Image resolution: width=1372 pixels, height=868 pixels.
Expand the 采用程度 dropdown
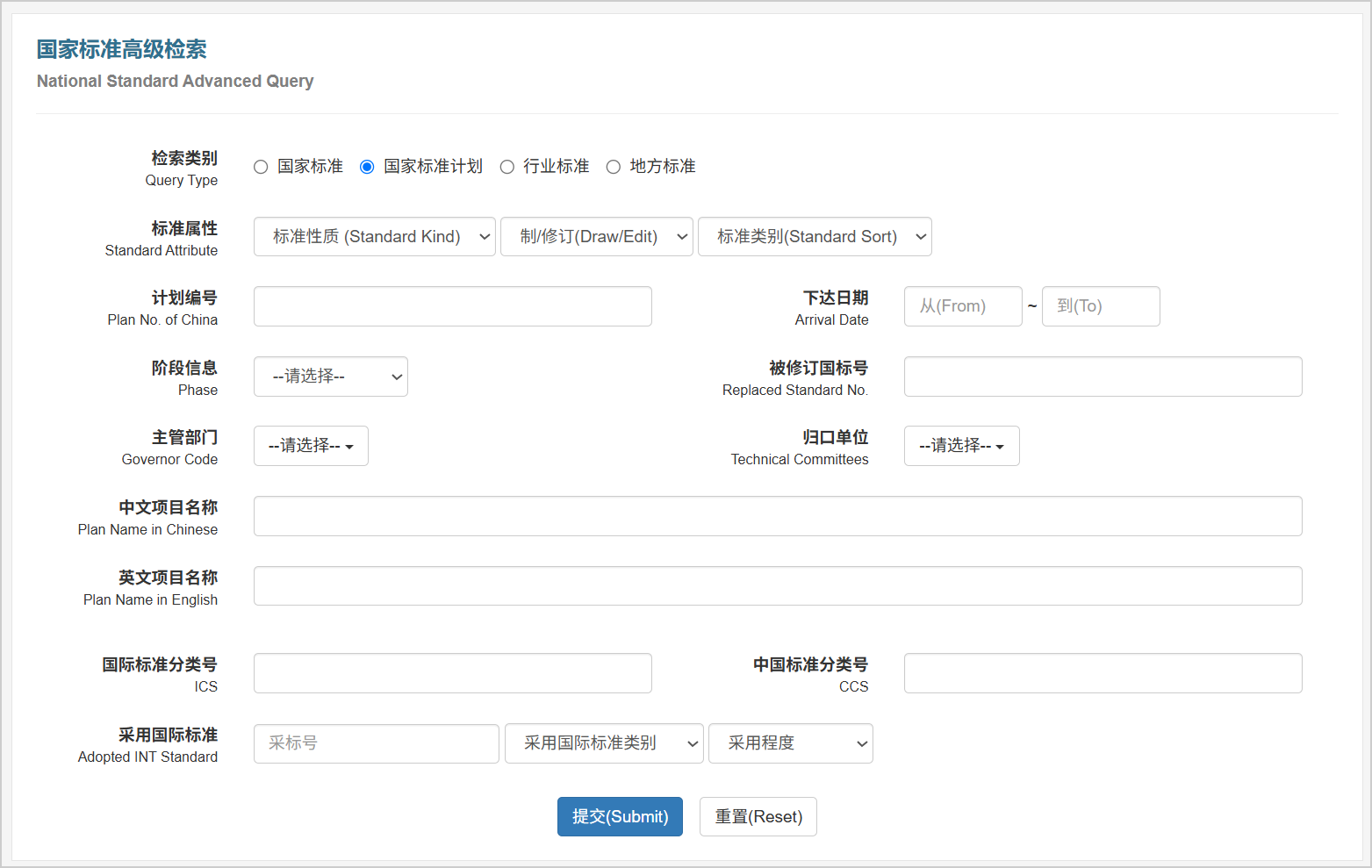pos(789,743)
